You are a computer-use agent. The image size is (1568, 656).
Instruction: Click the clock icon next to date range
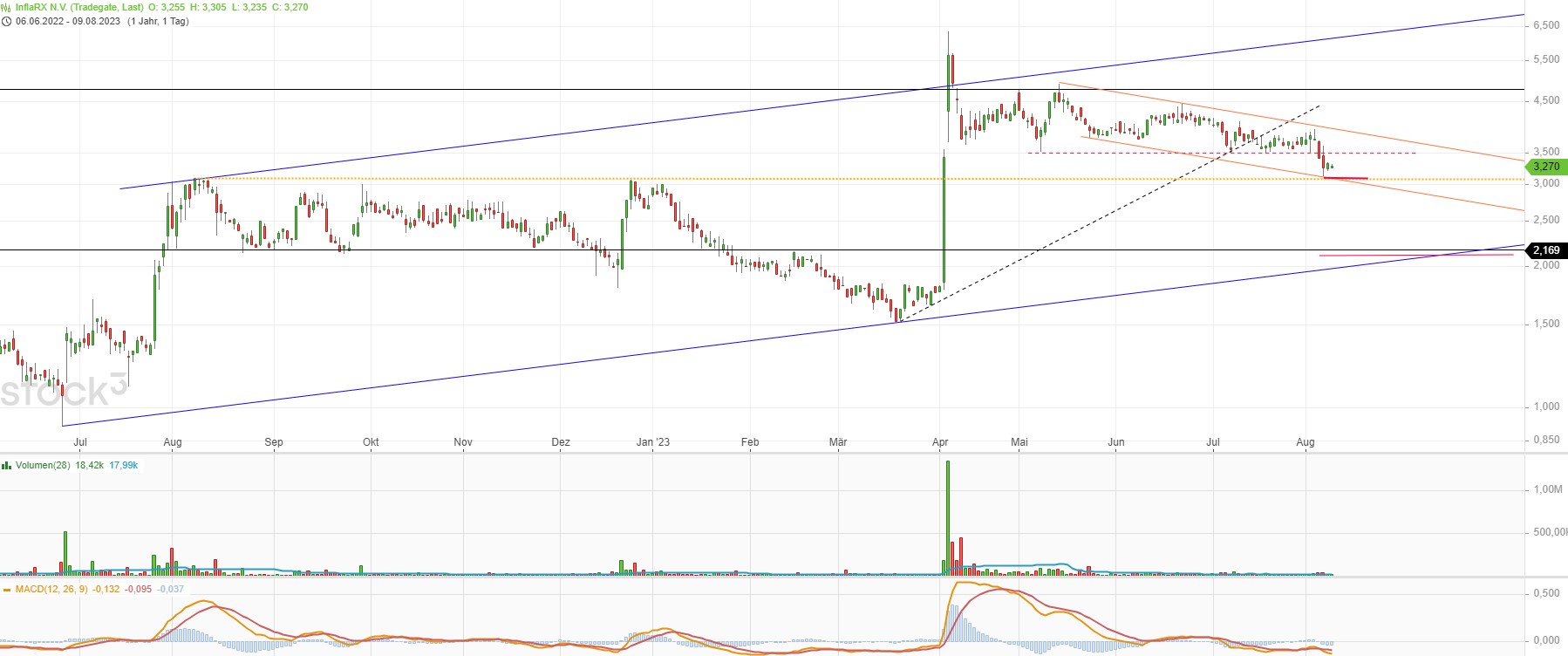[x=6, y=22]
